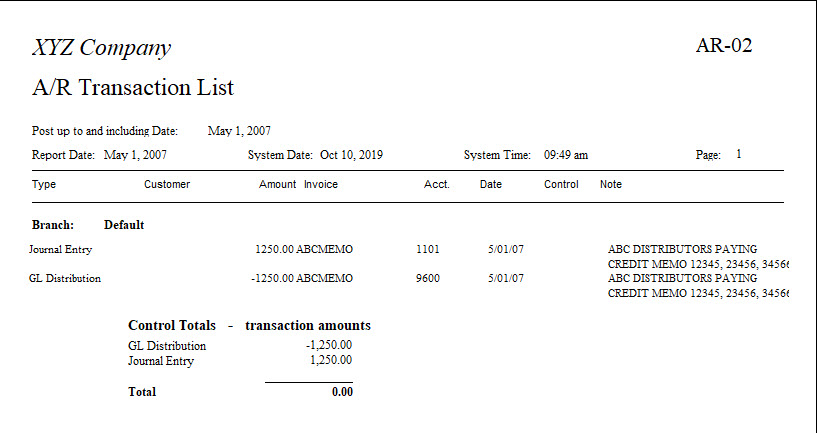The height and width of the screenshot is (433, 817).
Task: Select the GL Distribution transaction row type
Action: [65, 279]
